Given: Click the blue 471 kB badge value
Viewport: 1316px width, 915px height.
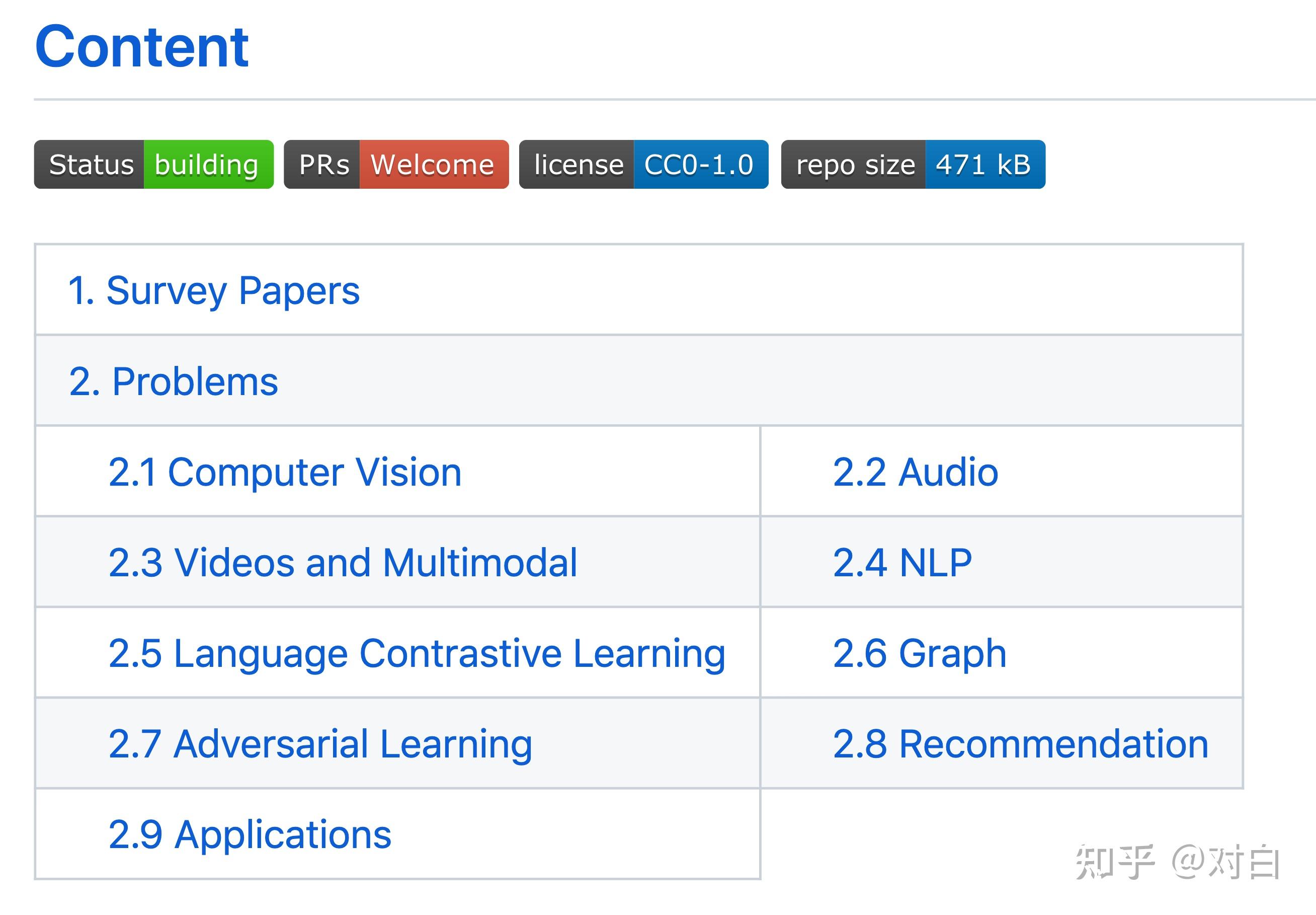Looking at the screenshot, I should coord(983,165).
